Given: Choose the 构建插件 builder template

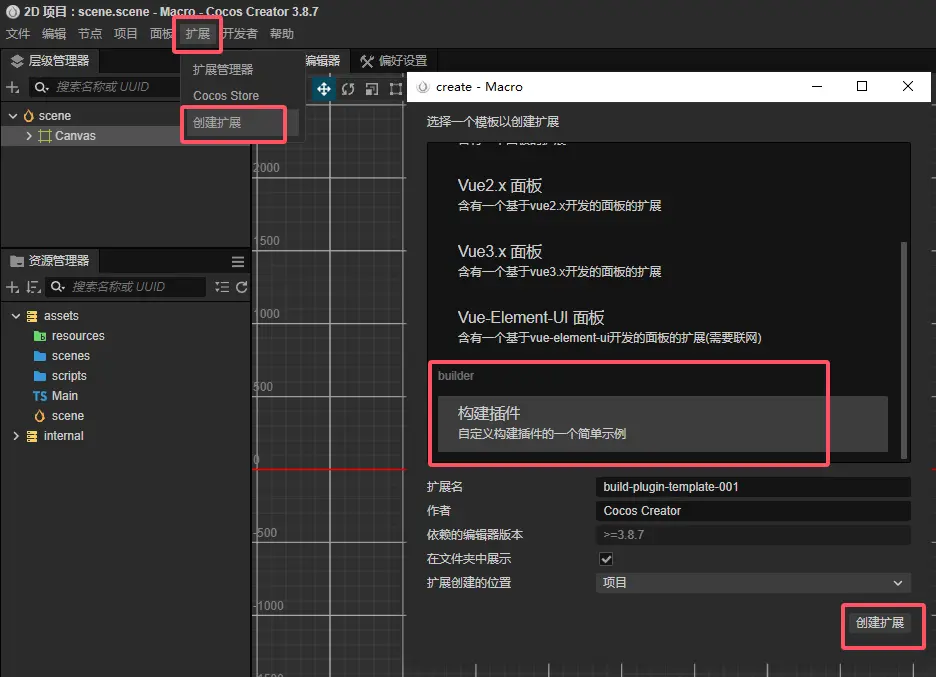Looking at the screenshot, I should (663, 424).
